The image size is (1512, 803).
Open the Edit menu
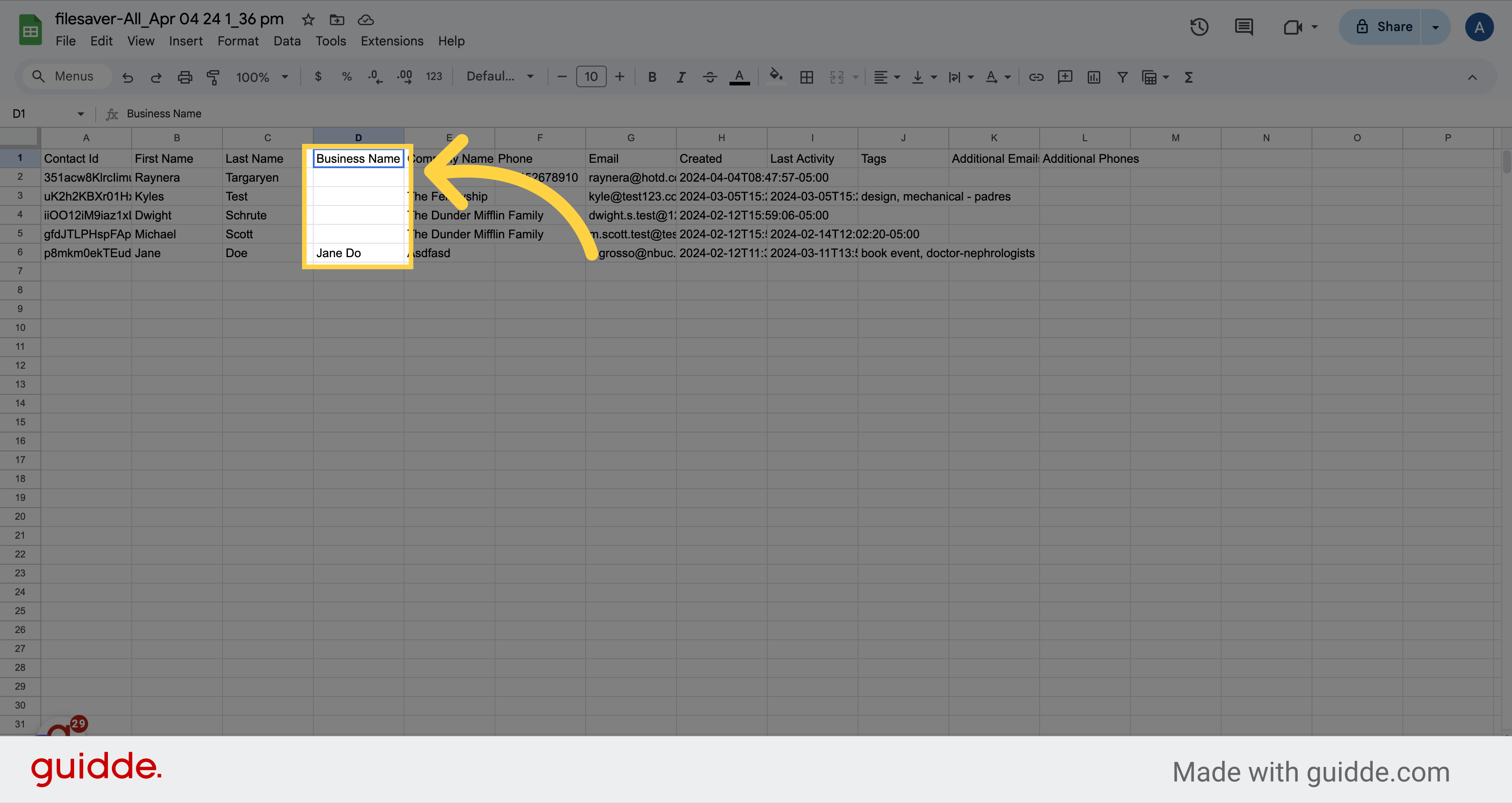pos(101,41)
